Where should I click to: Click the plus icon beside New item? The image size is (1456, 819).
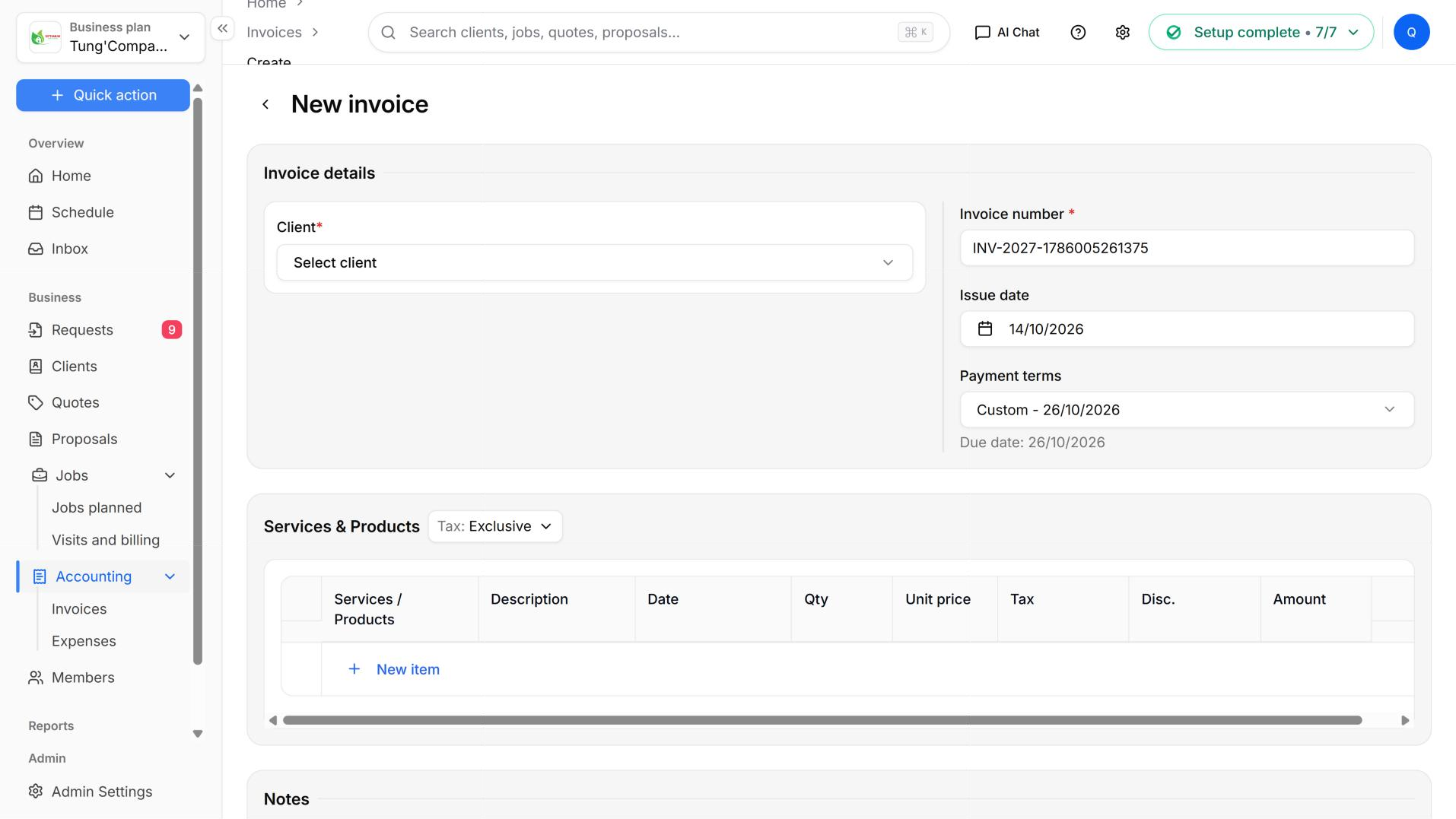click(354, 669)
